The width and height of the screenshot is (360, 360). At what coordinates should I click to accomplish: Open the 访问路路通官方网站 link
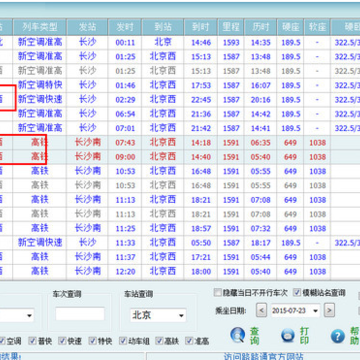pyautogui.click(x=263, y=356)
